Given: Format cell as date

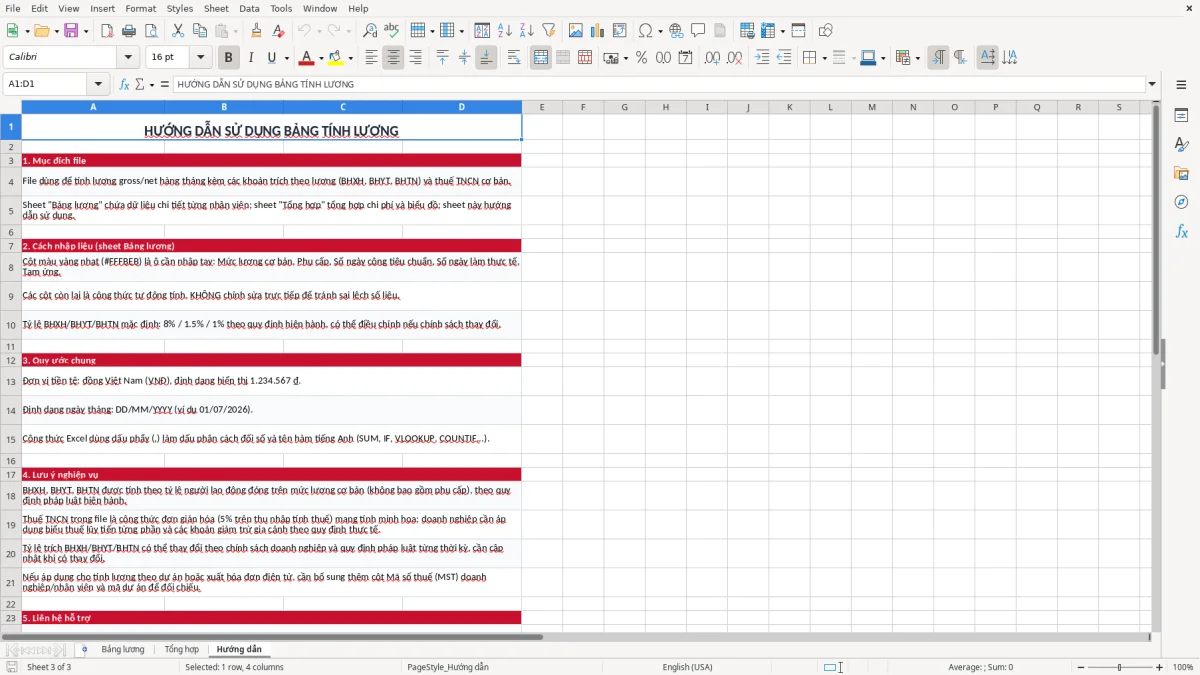Looking at the screenshot, I should 685,58.
